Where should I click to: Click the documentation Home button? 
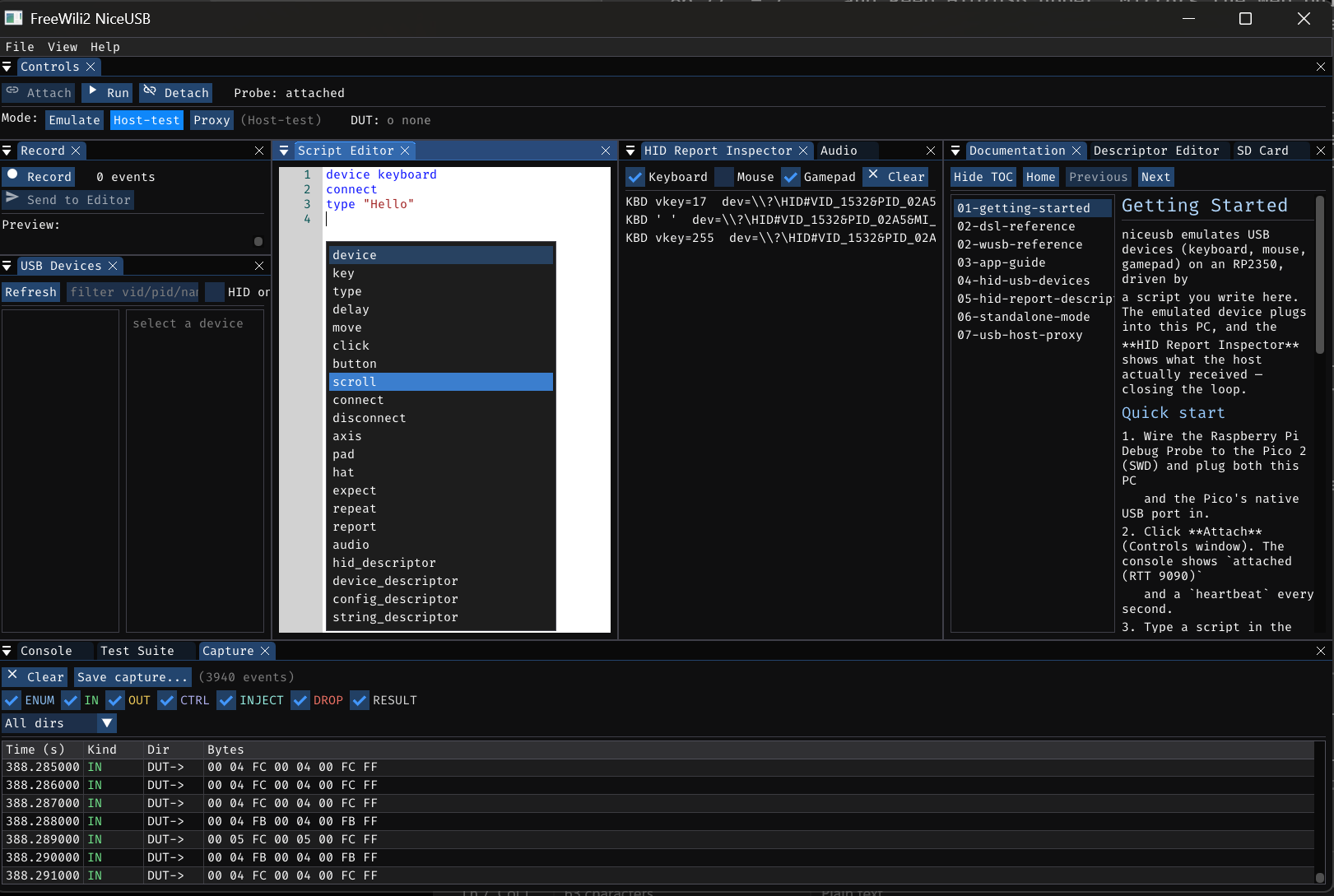point(1041,177)
